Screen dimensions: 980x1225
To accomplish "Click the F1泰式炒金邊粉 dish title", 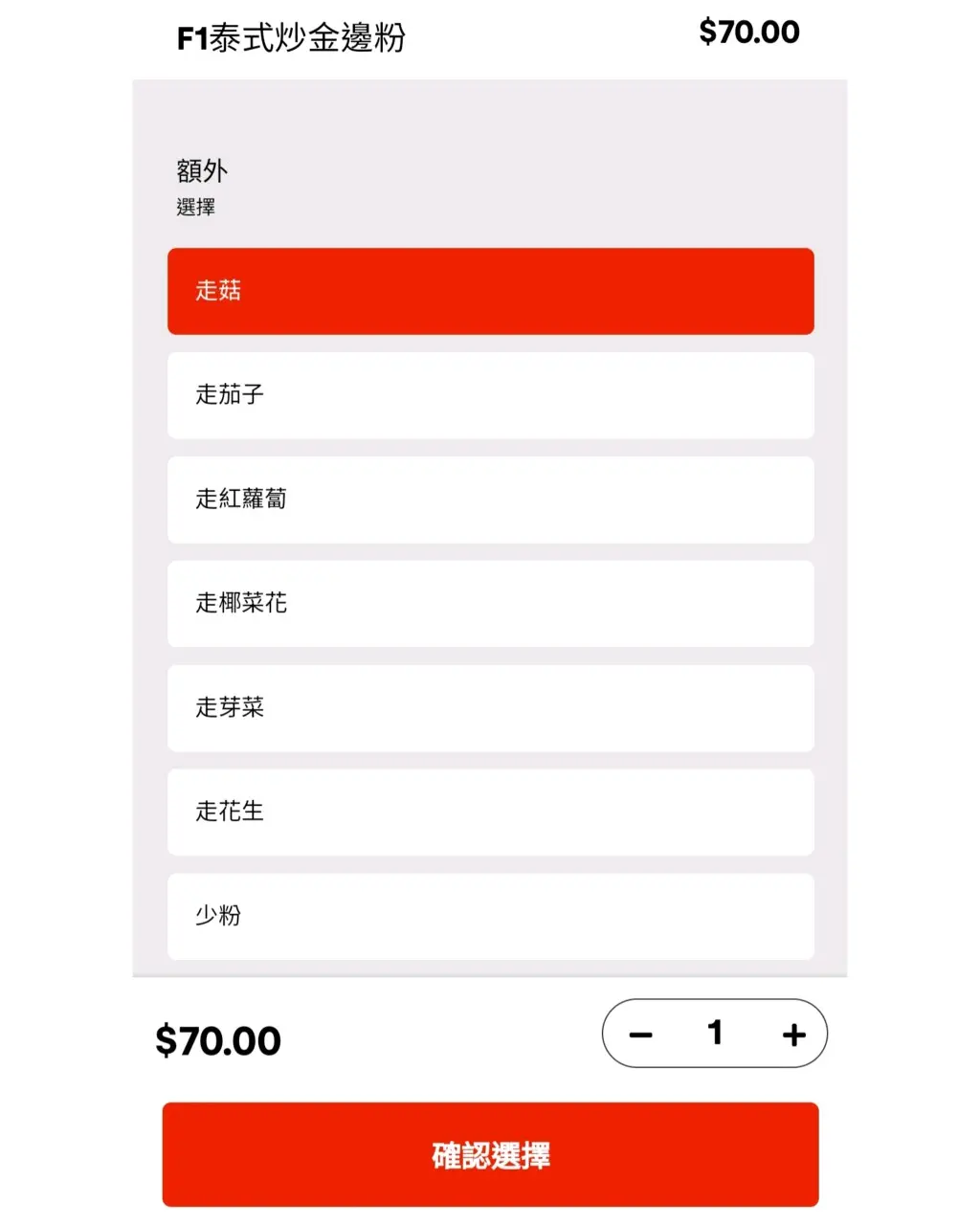I will pos(291,38).
